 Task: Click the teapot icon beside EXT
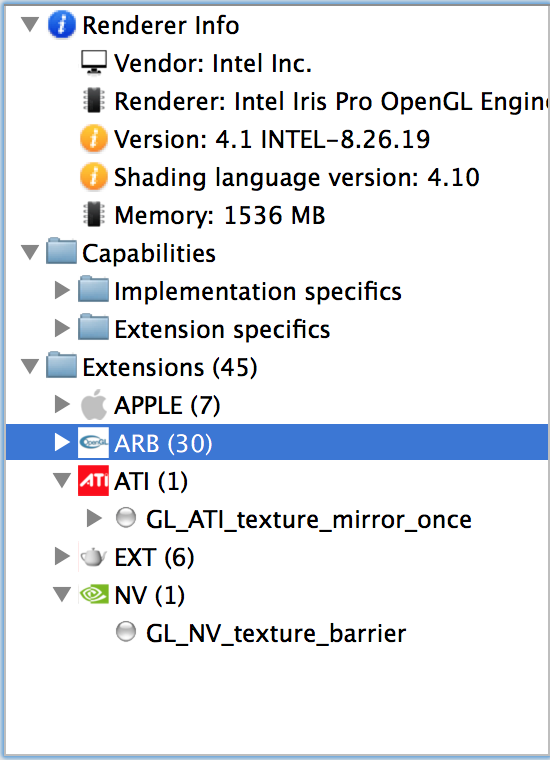tap(94, 556)
